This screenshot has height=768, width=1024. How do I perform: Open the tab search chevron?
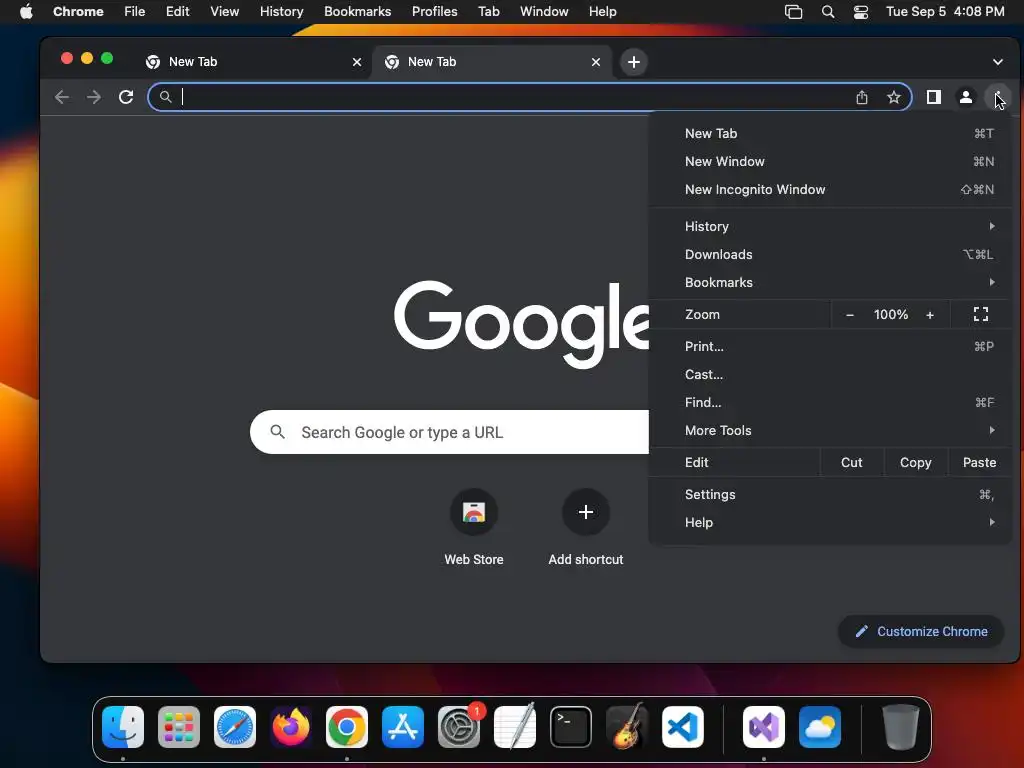[998, 62]
